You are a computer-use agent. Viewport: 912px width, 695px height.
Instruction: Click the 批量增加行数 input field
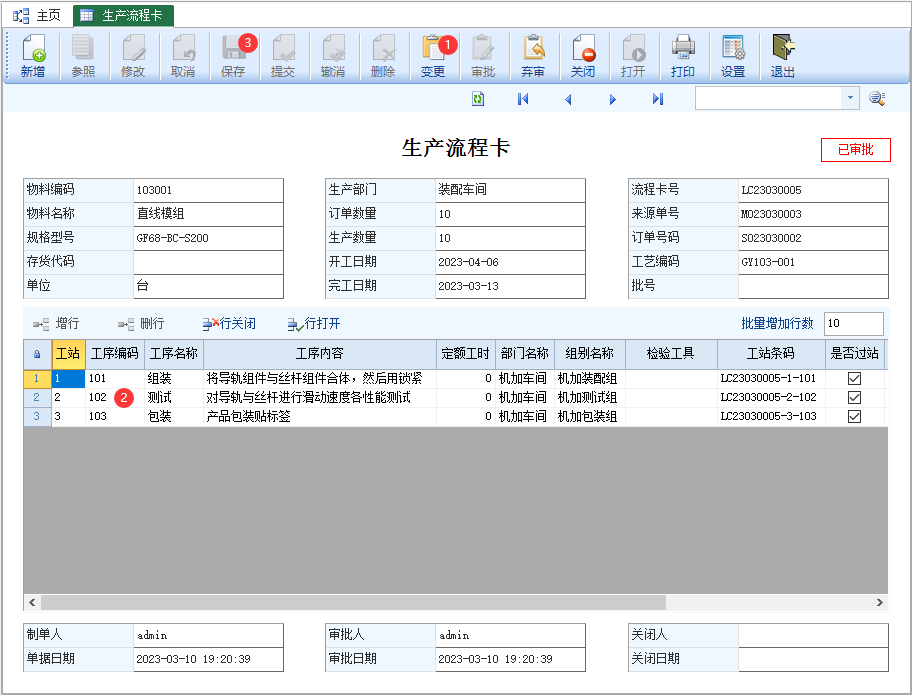[x=852, y=324]
